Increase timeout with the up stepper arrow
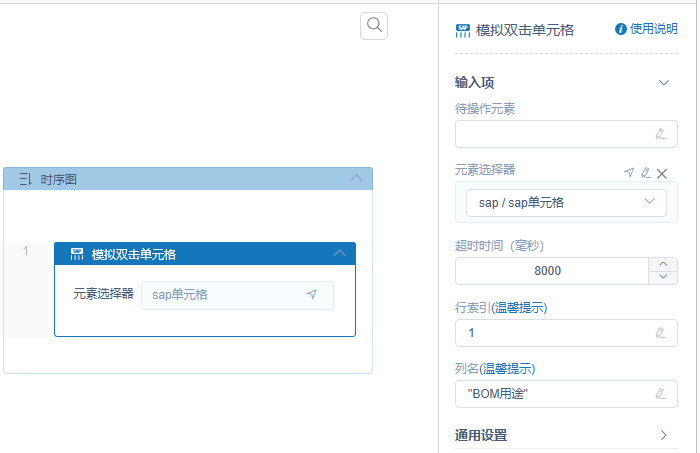This screenshot has width=700, height=453. 663,264
